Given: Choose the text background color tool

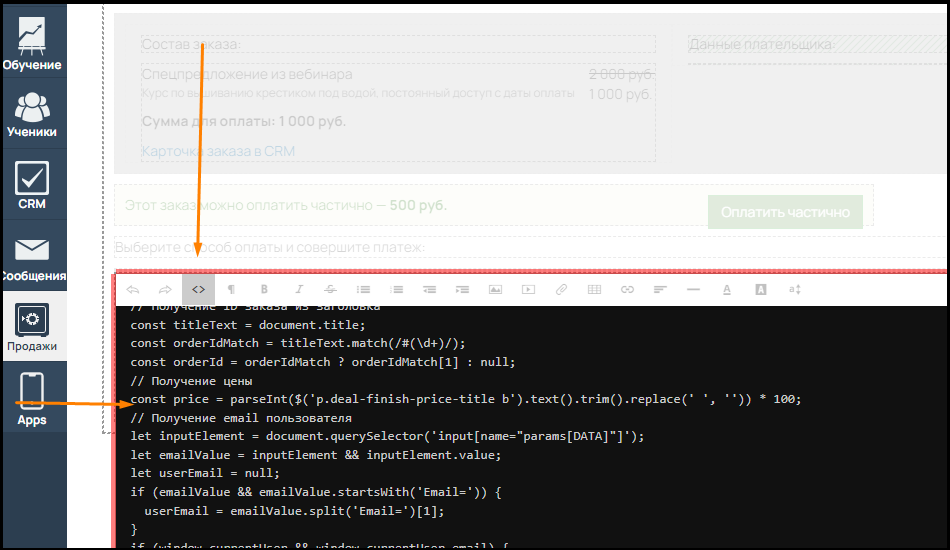Looking at the screenshot, I should point(761,290).
